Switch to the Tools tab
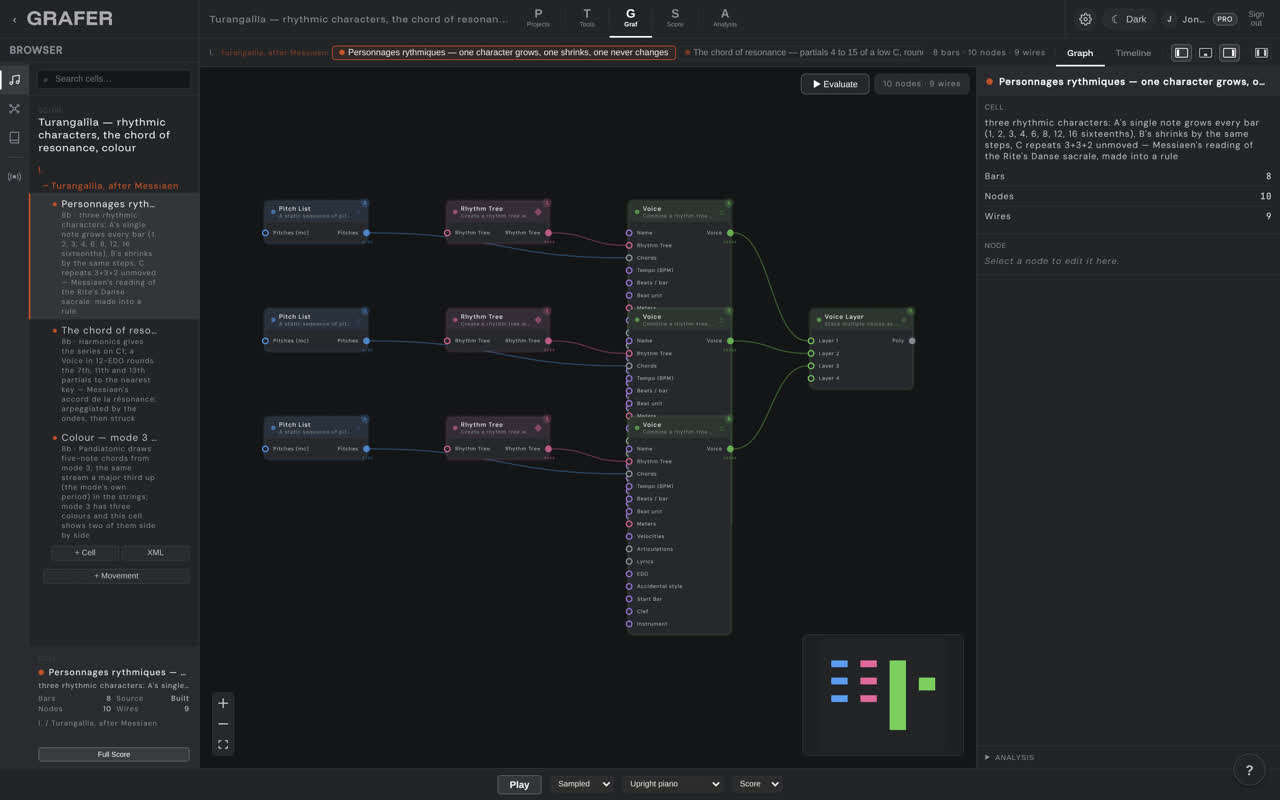The image size is (1280, 800). tap(587, 18)
